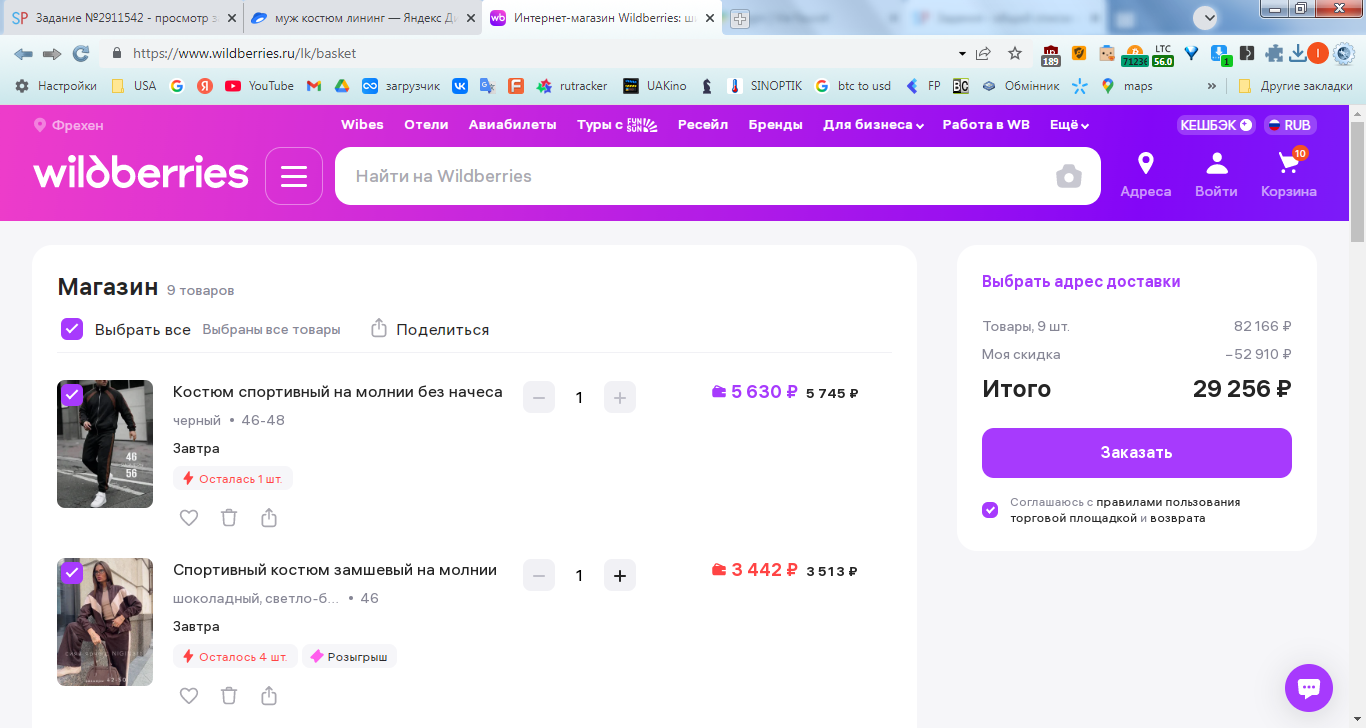
Task: Open Костюм спортивный на молнии без начеса title
Action: [x=338, y=392]
